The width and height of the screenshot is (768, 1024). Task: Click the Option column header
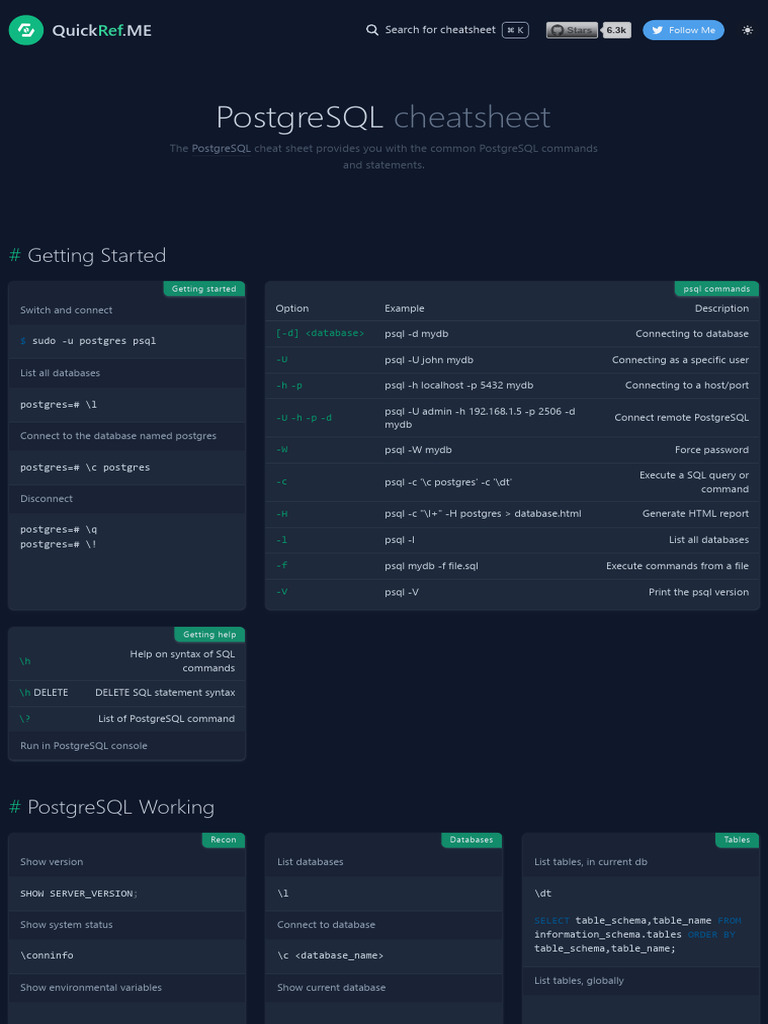click(x=292, y=308)
